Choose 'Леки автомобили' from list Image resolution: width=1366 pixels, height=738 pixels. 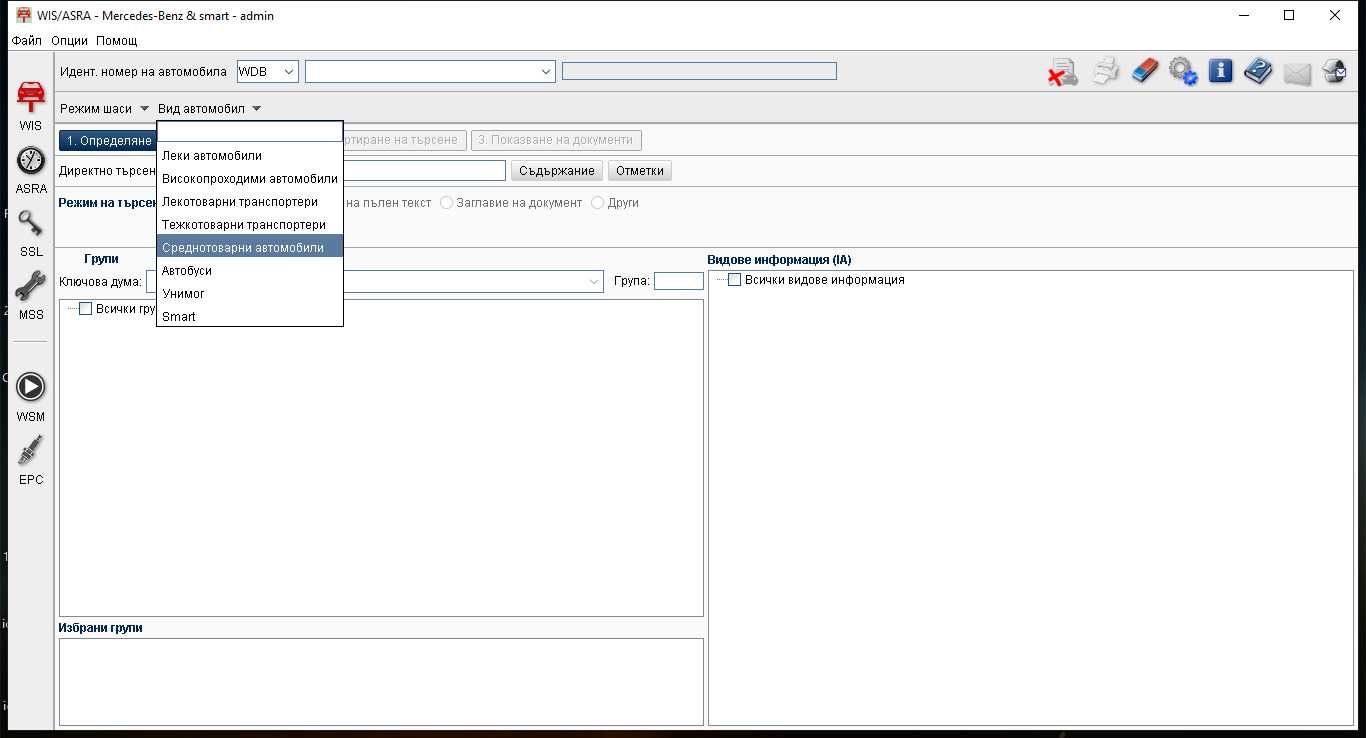click(250, 156)
